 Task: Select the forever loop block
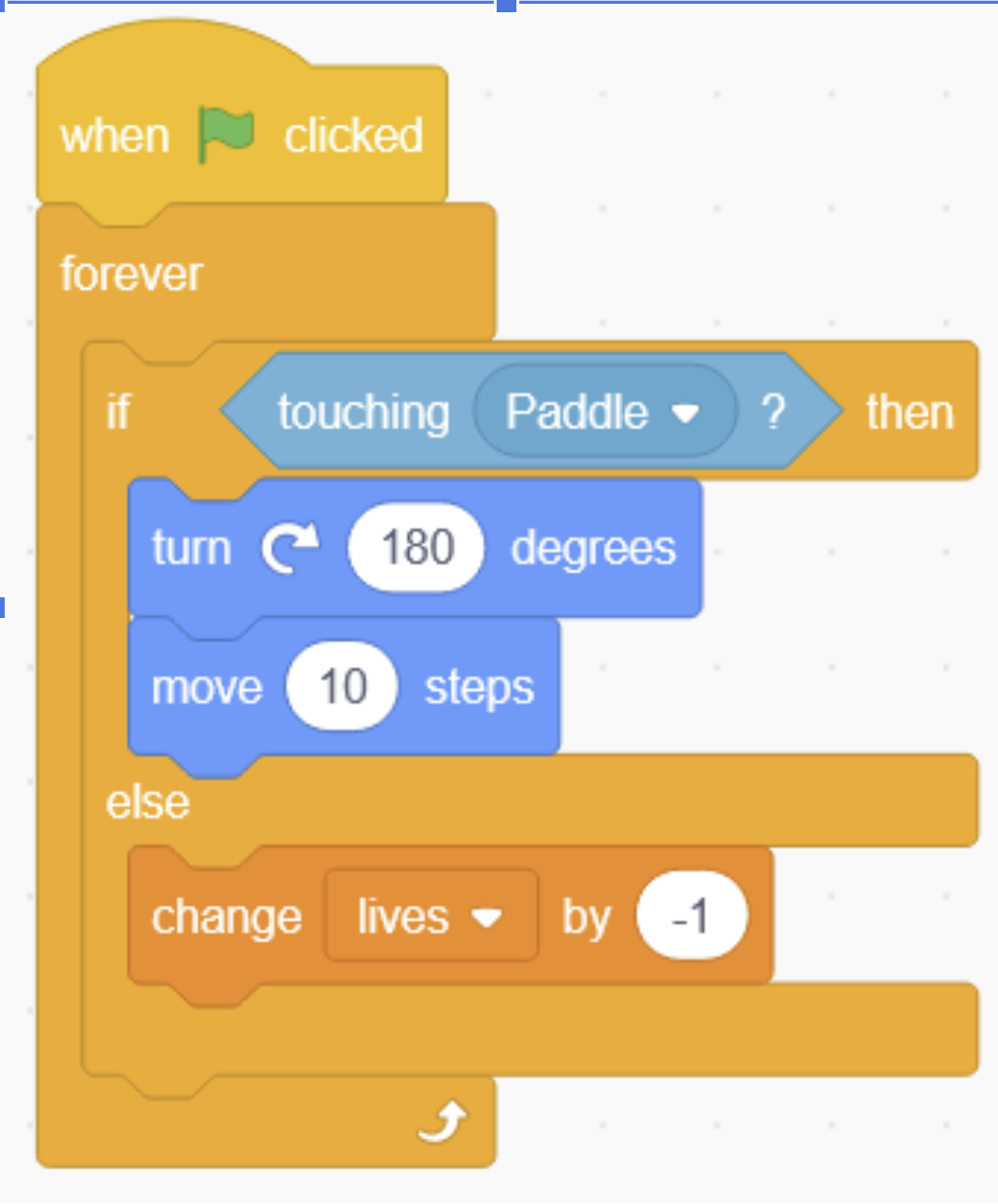[129, 274]
